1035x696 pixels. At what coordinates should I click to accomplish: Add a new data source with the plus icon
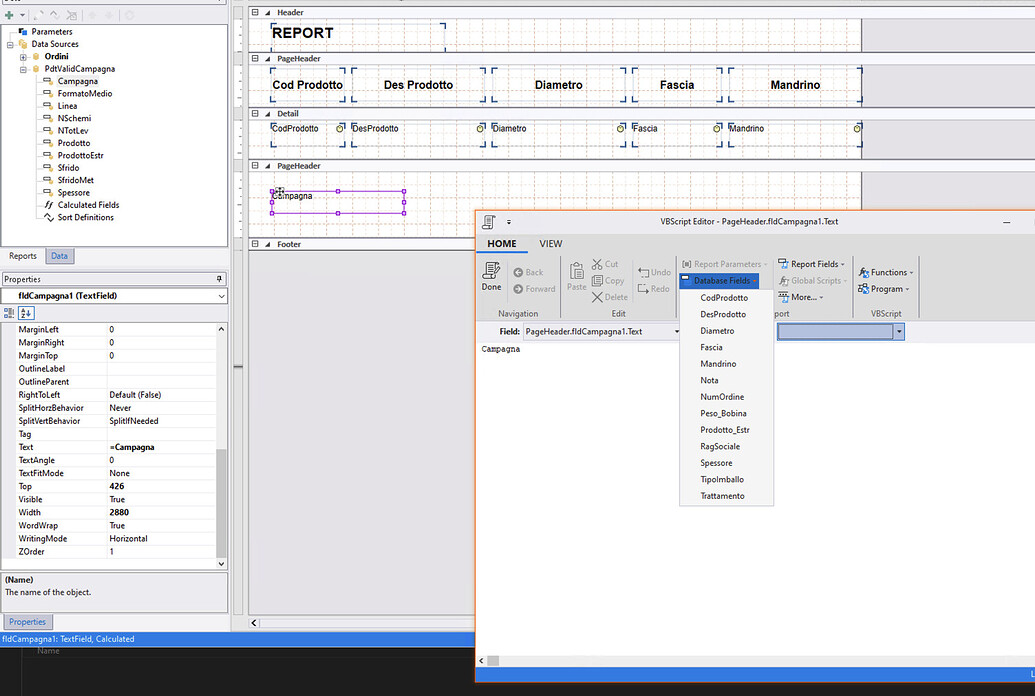8,15
